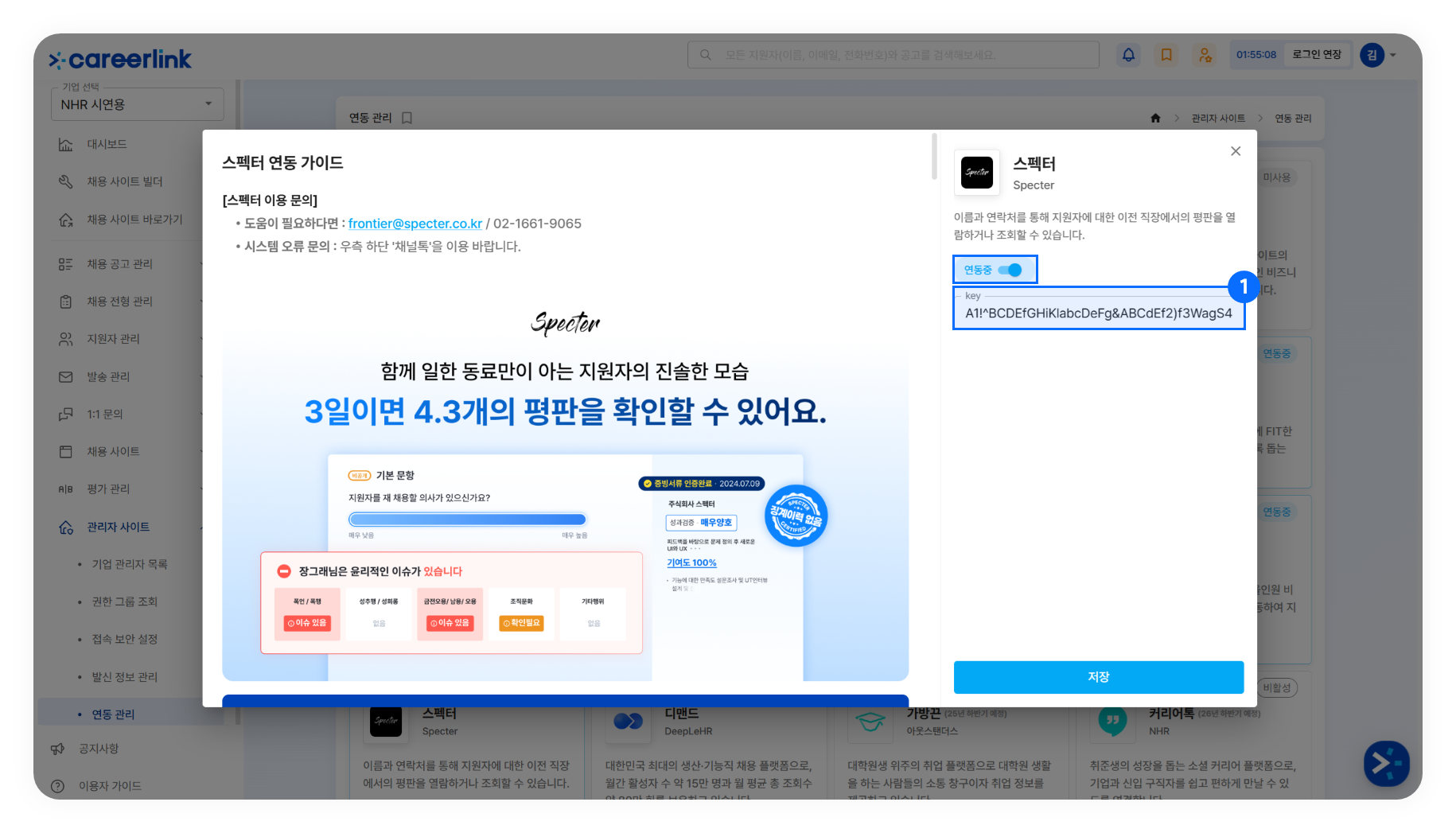Click the dashboard chart icon

pos(66,144)
